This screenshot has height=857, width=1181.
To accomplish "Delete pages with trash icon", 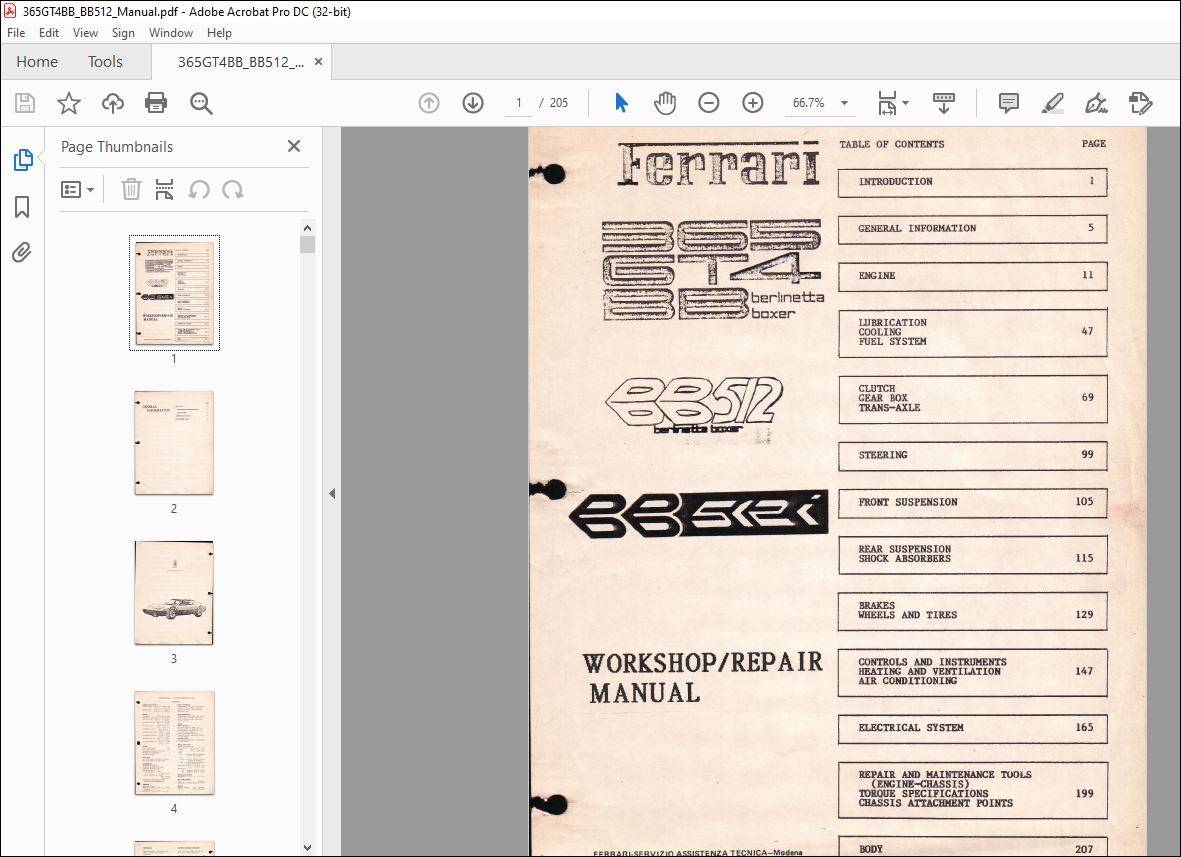I will (131, 189).
